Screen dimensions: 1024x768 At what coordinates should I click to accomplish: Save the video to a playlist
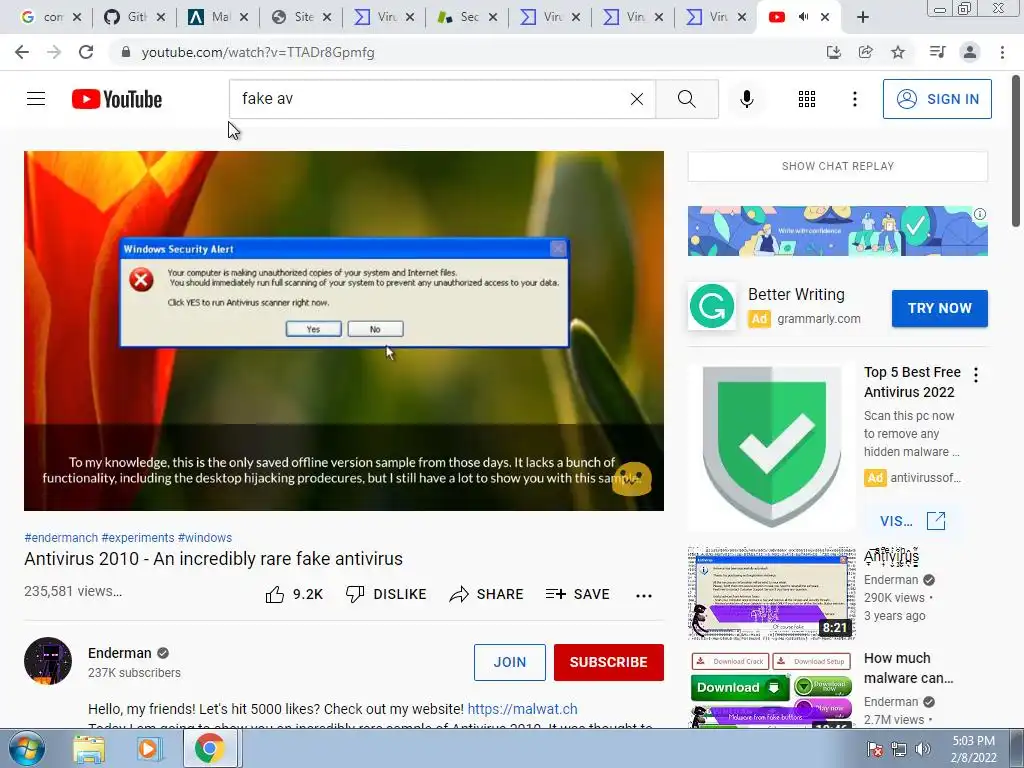pos(577,594)
